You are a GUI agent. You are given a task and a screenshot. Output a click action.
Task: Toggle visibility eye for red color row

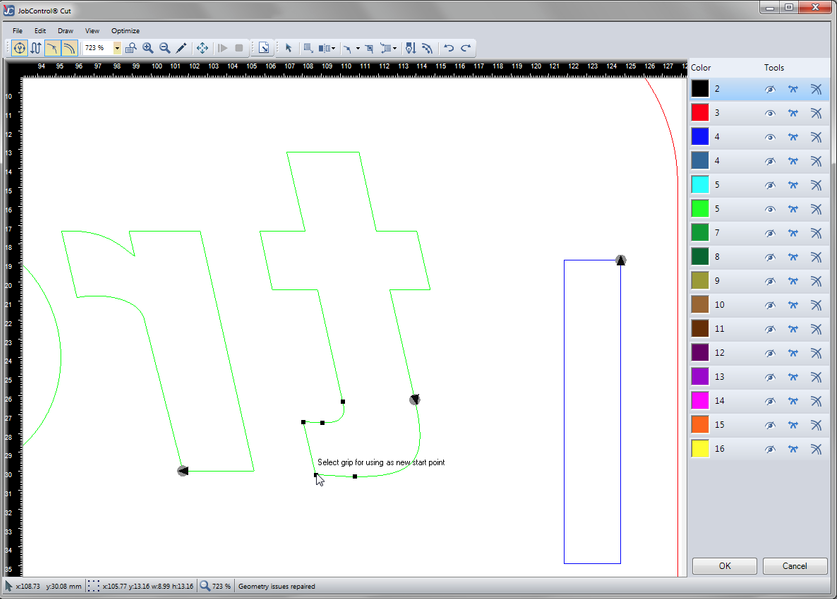click(x=770, y=113)
